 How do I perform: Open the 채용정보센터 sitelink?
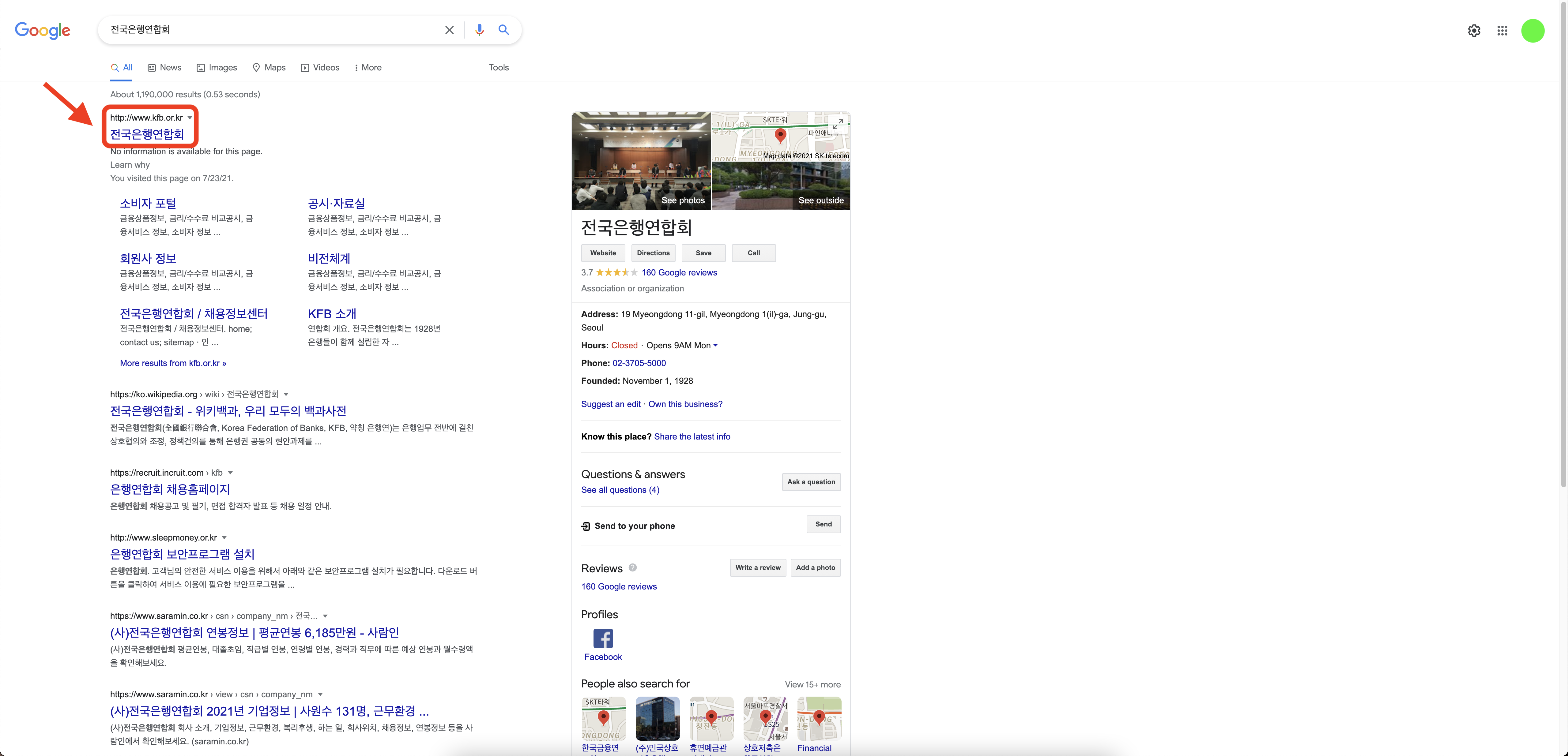(194, 314)
